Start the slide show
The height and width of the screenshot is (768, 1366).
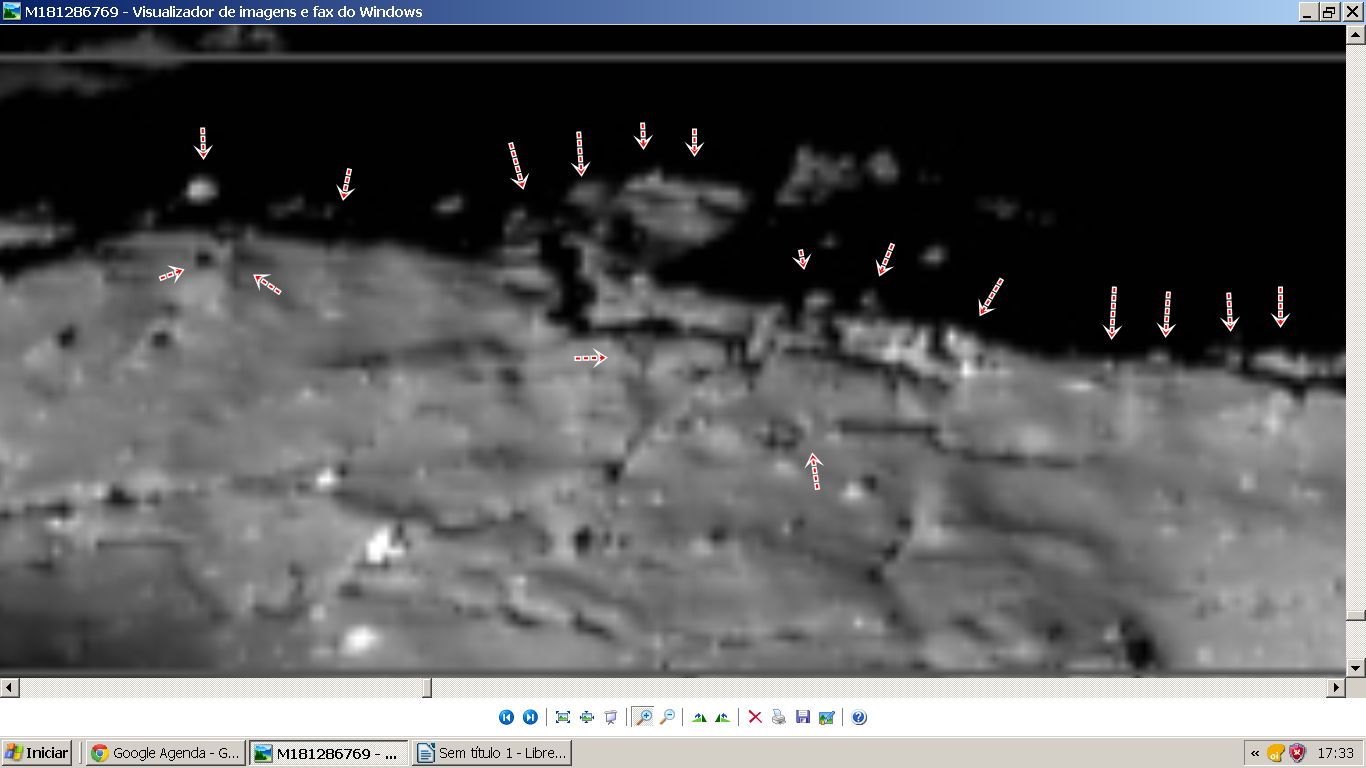[611, 717]
